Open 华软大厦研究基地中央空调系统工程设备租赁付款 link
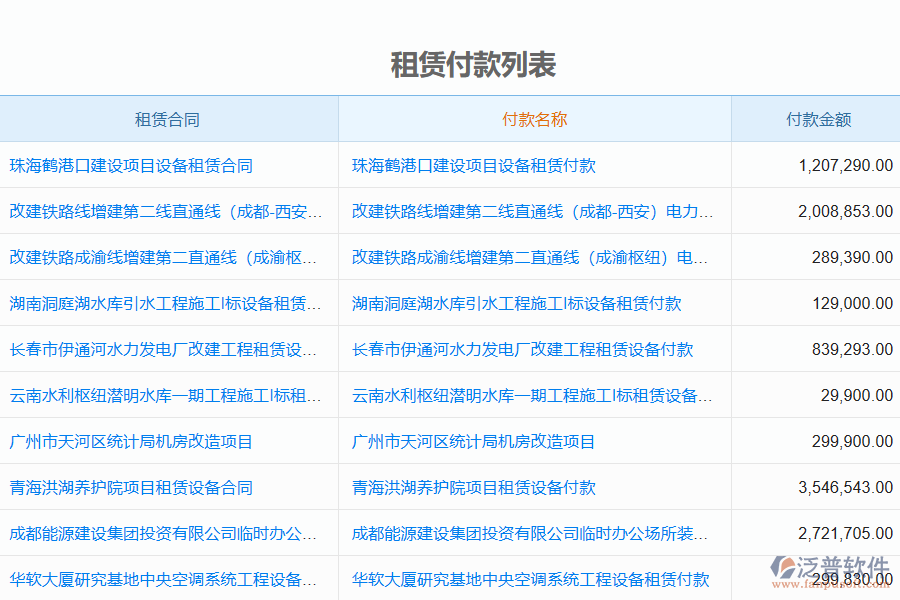Image resolution: width=900 pixels, height=600 pixels. (x=530, y=578)
